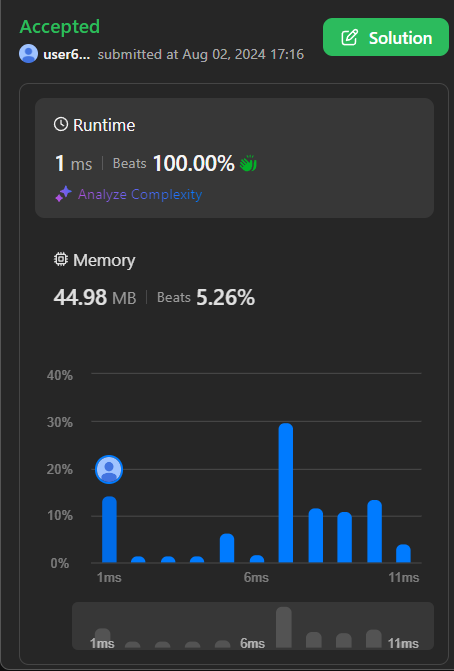
Task: Open the Analyze Complexity link
Action: 139,194
